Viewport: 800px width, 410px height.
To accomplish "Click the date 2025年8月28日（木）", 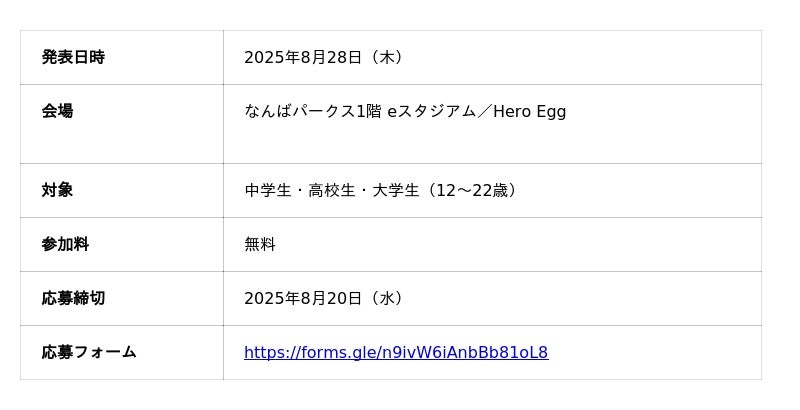I will 325,58.
